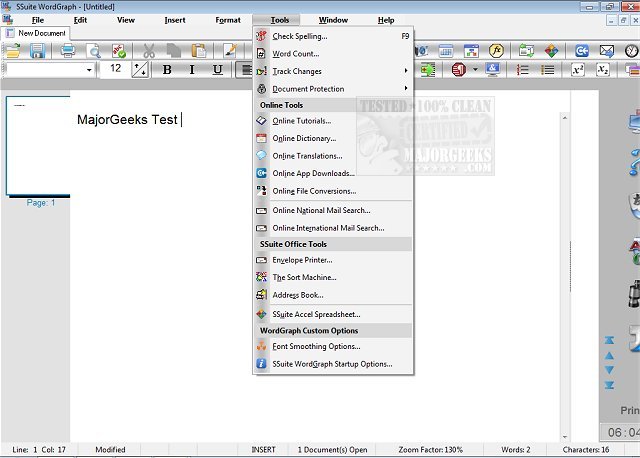Open Online Tutorials menu item
The width and height of the screenshot is (640, 458).
[x=333, y=121]
